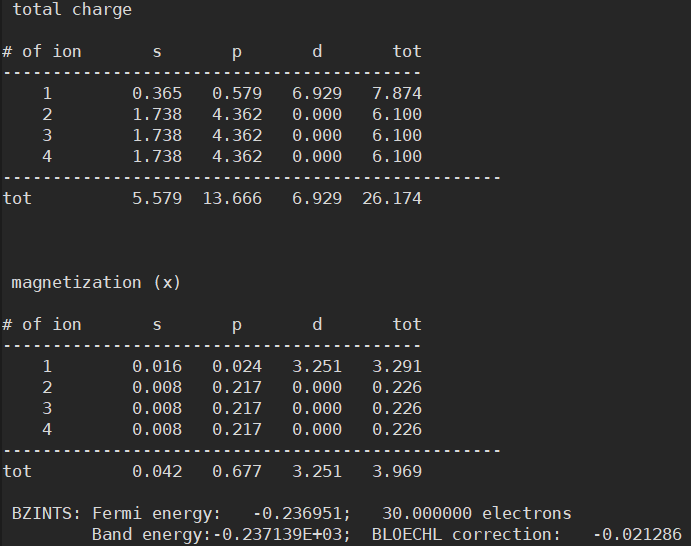Click ion 1 s charge value 0.365

(x=157, y=93)
